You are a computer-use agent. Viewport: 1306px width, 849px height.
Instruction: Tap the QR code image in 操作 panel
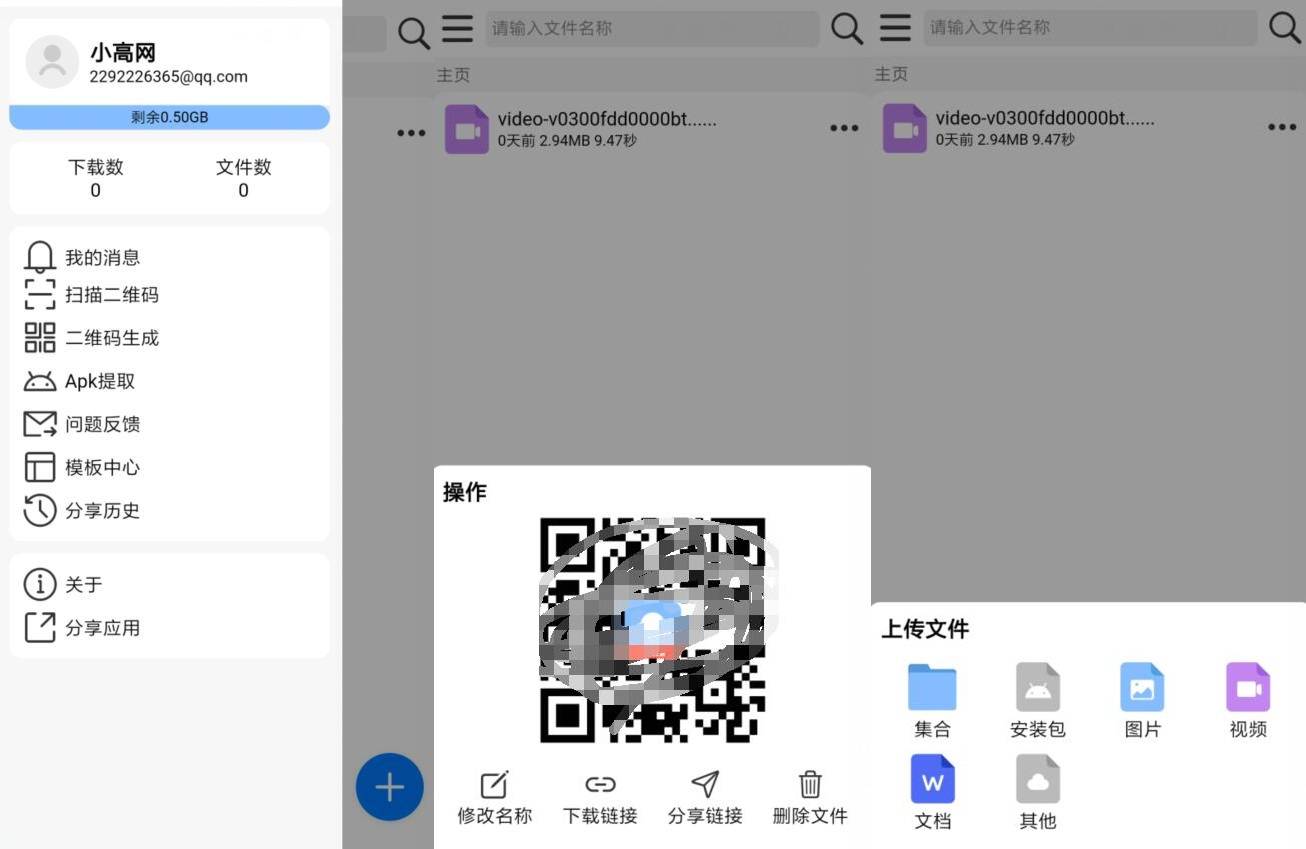[x=652, y=630]
